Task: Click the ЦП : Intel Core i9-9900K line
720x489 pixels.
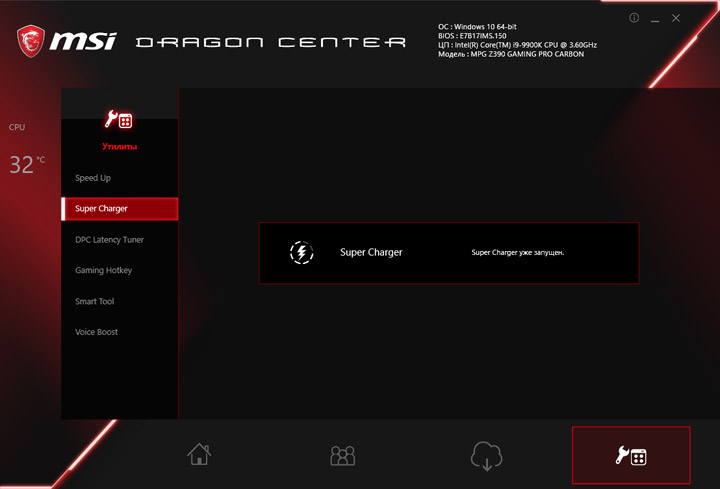Action: [518, 45]
